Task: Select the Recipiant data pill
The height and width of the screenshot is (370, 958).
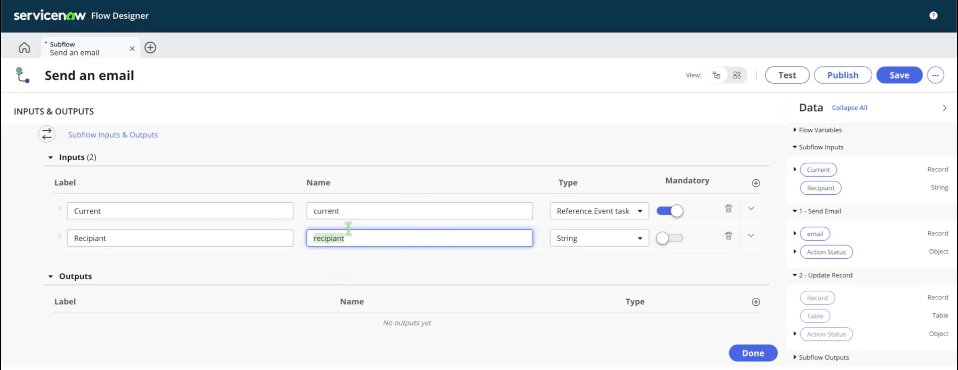Action: pos(821,188)
